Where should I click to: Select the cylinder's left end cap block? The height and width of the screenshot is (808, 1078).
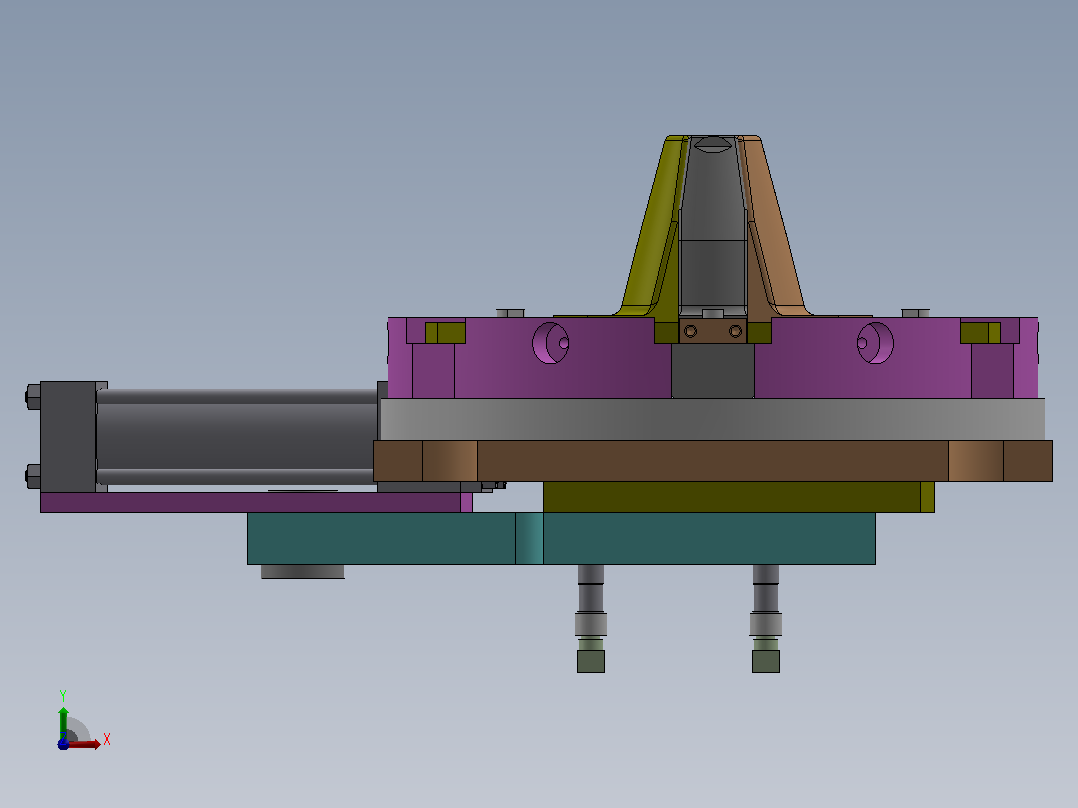click(x=67, y=437)
